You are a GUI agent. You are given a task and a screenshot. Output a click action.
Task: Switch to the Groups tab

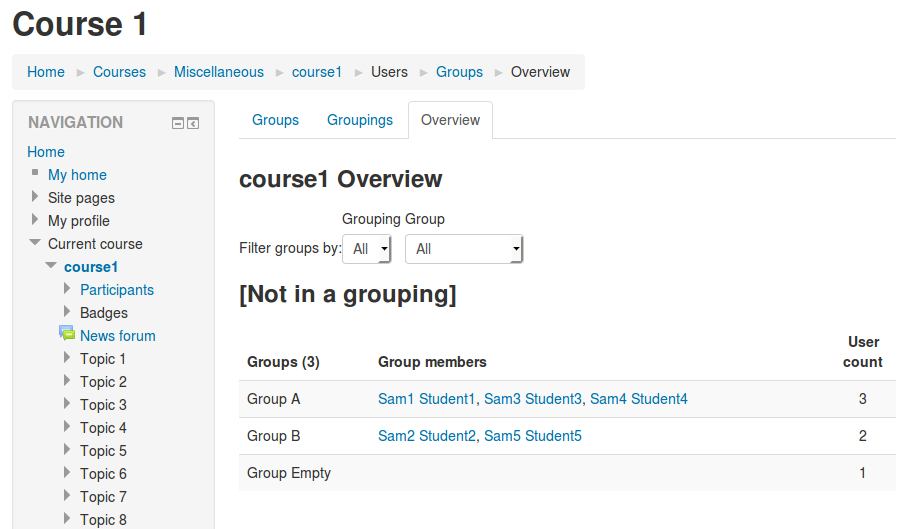coord(275,120)
